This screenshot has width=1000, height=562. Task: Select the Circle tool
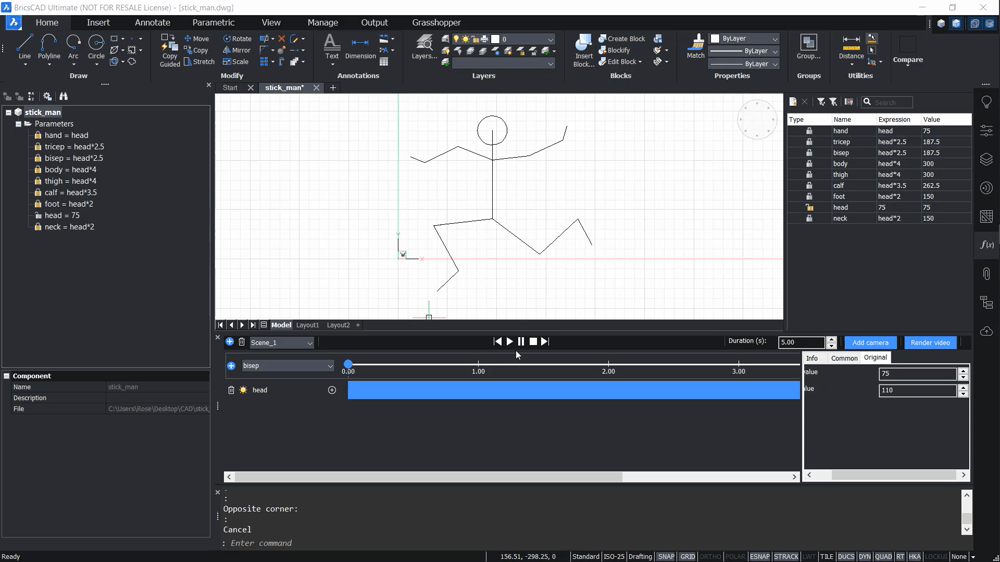coord(96,48)
